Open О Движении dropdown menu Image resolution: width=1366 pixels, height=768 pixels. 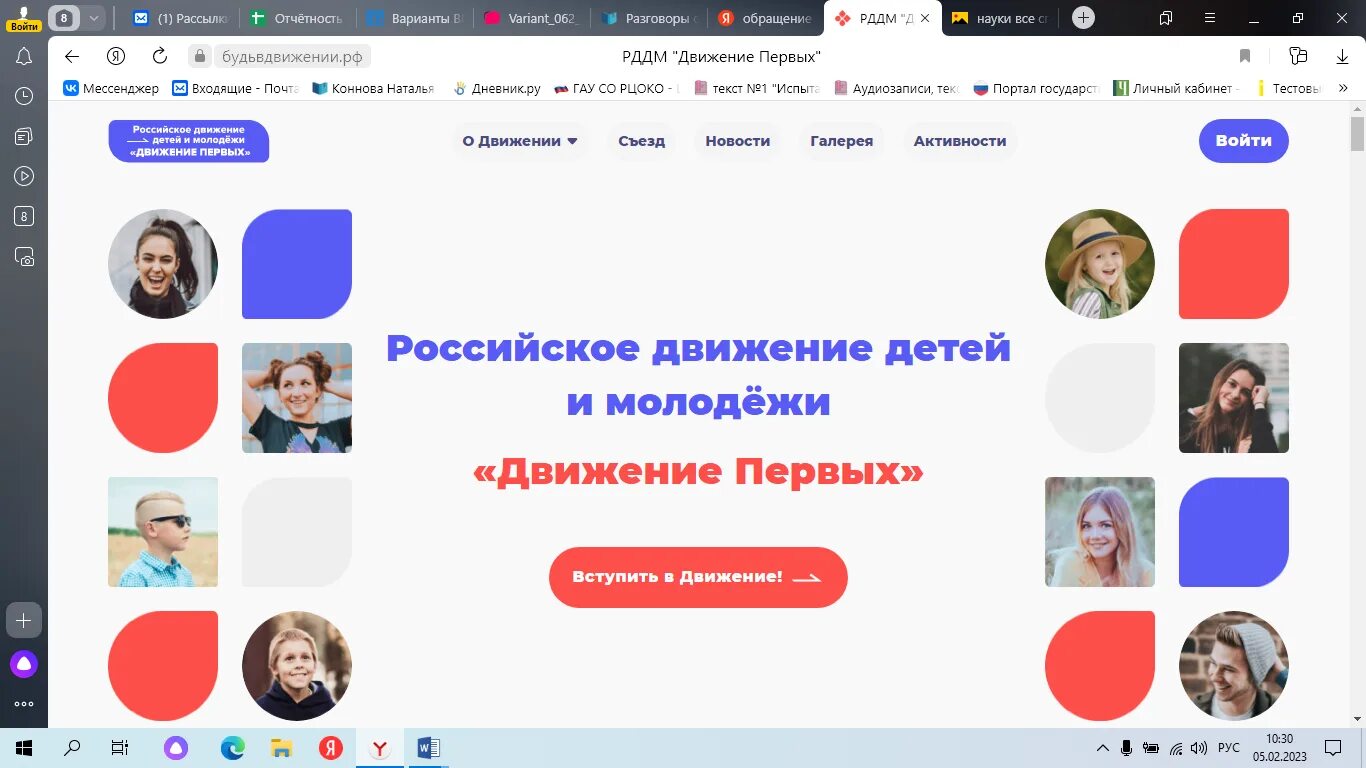520,141
